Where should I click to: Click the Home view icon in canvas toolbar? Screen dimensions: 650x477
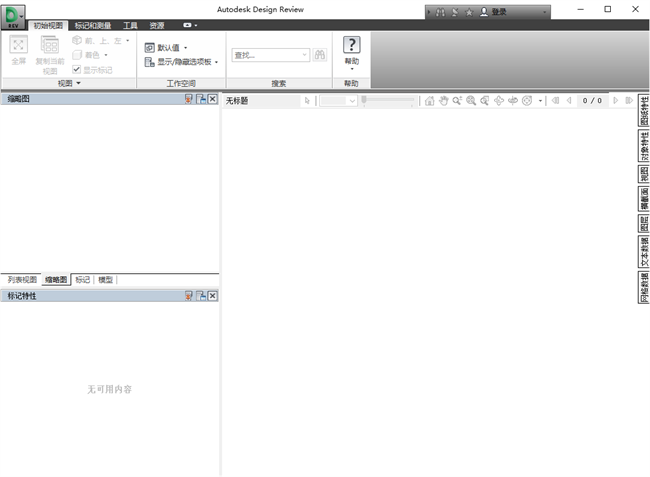coord(429,101)
